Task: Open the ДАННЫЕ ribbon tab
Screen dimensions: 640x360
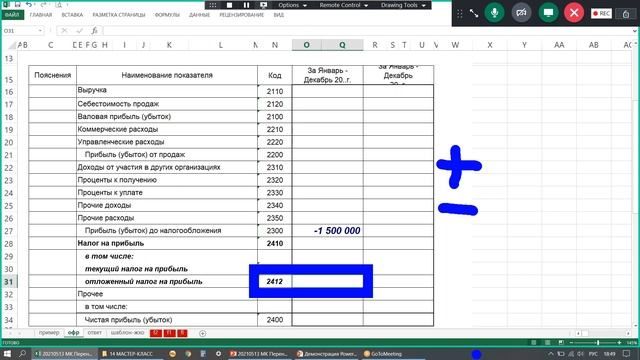Action: (x=199, y=15)
